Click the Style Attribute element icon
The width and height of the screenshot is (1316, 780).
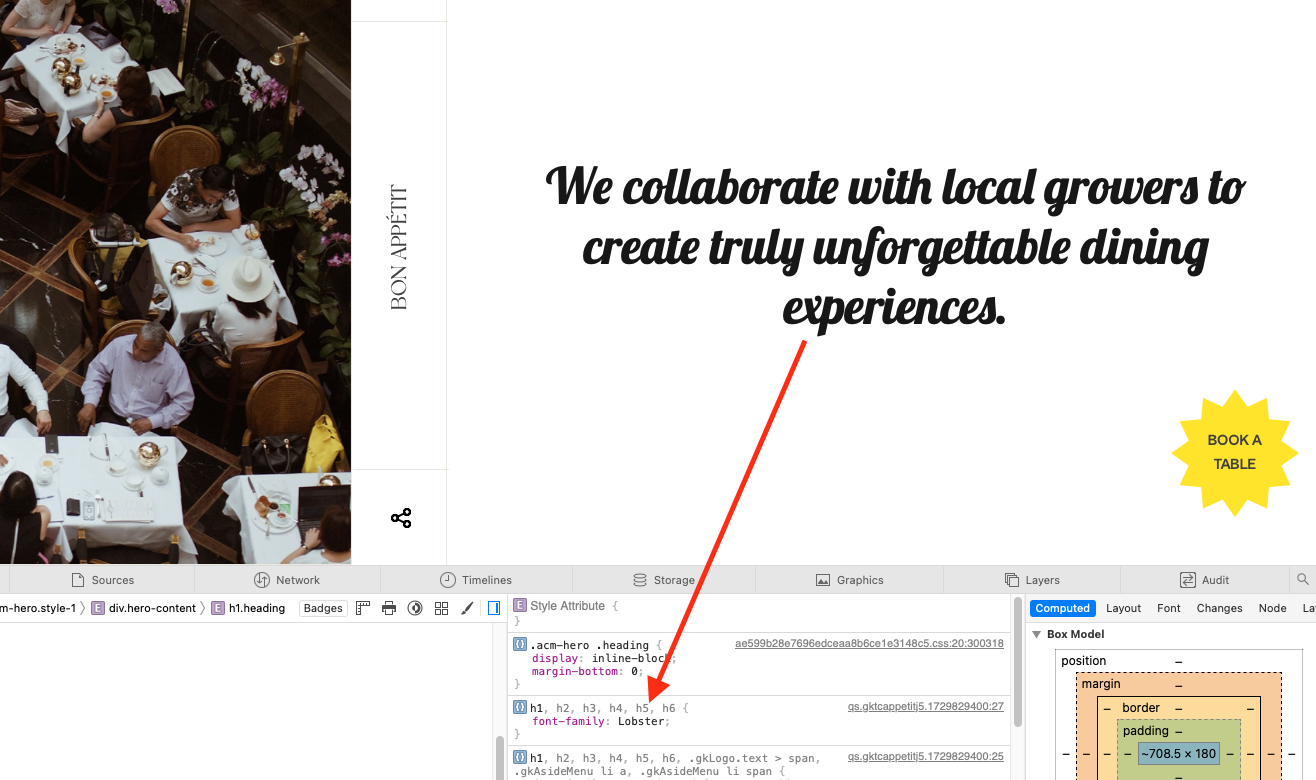pos(520,606)
